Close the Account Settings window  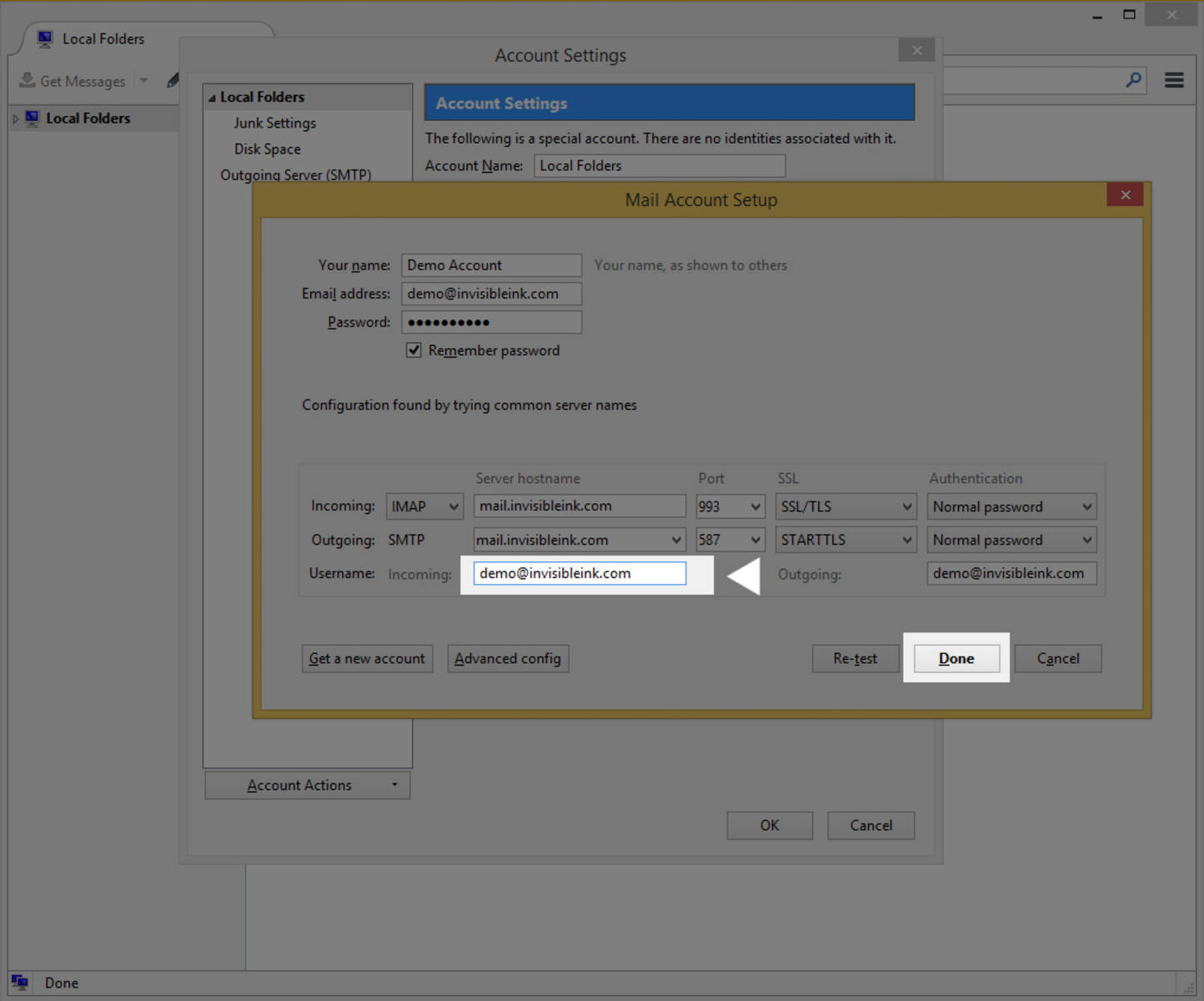(x=917, y=50)
